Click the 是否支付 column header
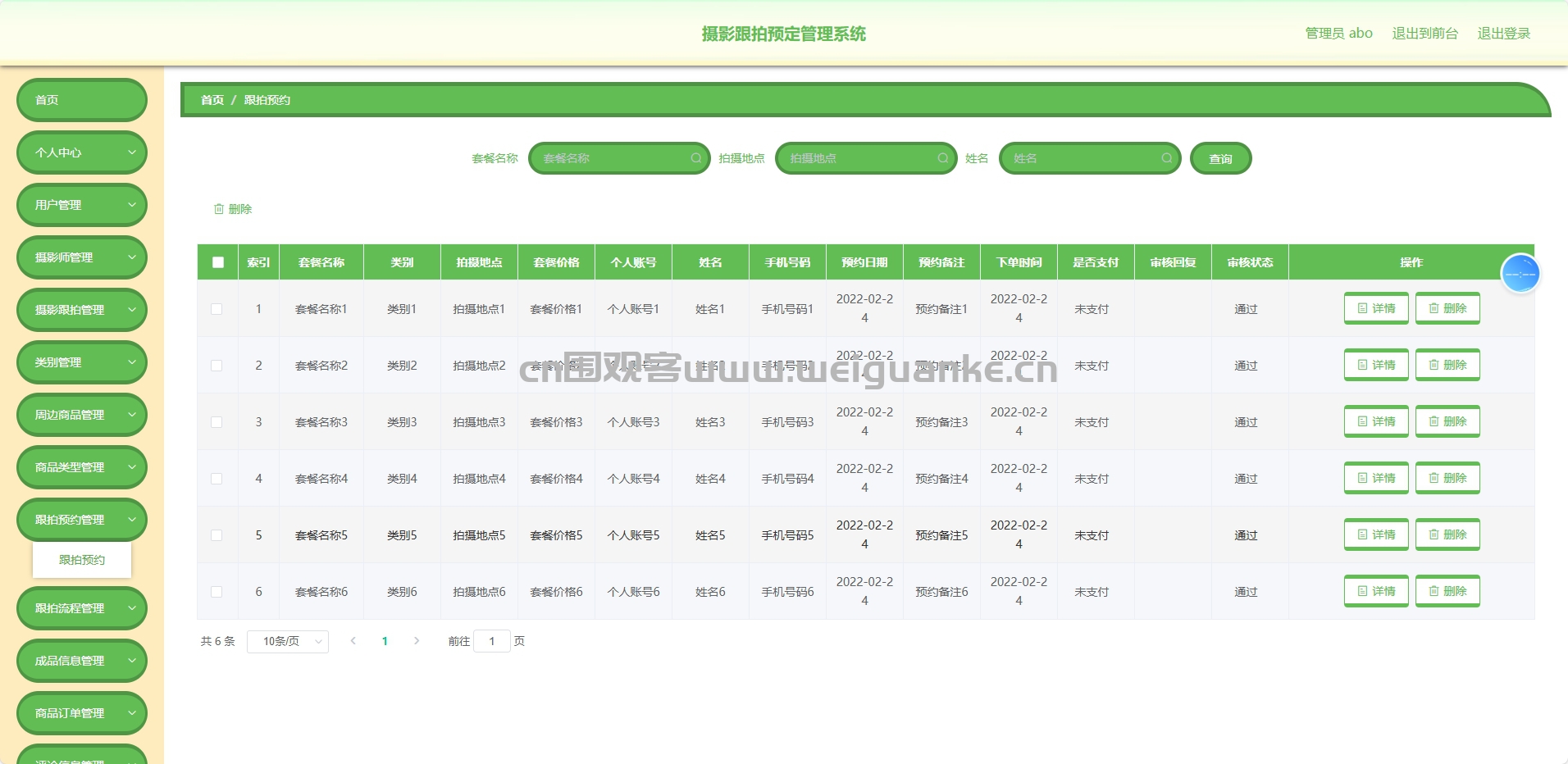 click(1096, 262)
